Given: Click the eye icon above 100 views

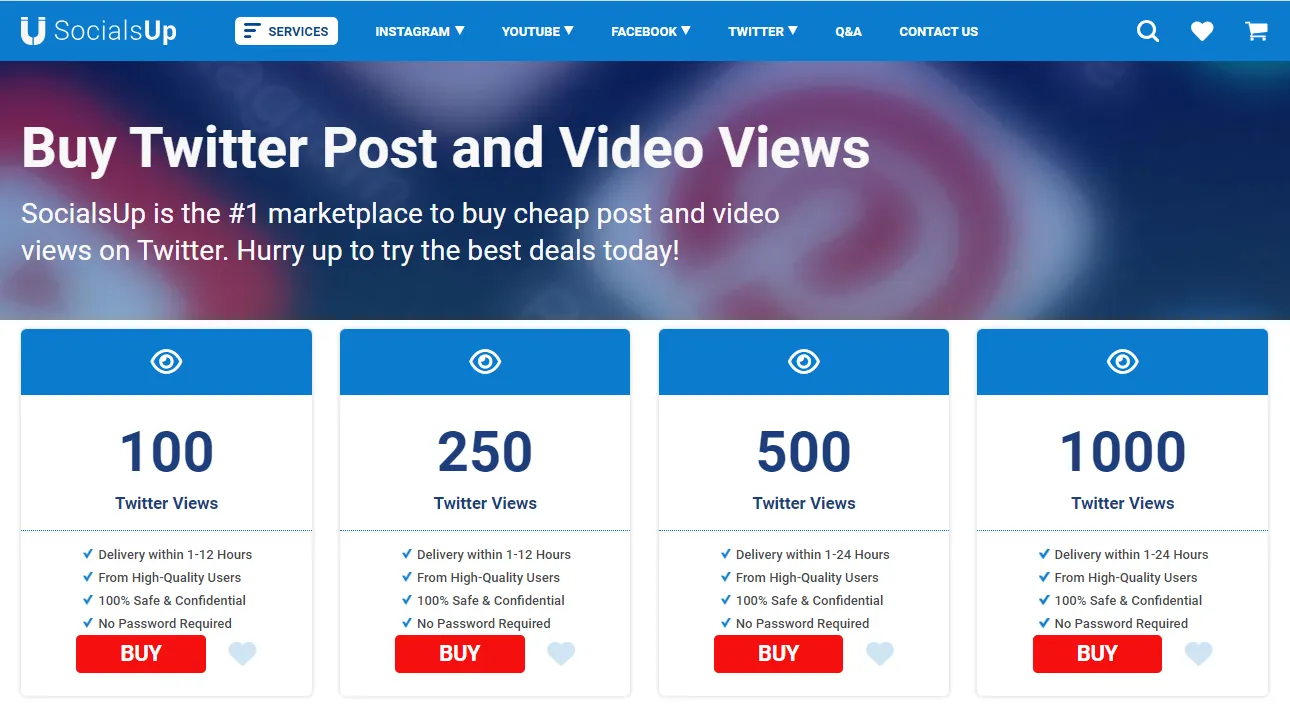Looking at the screenshot, I should pos(166,361).
